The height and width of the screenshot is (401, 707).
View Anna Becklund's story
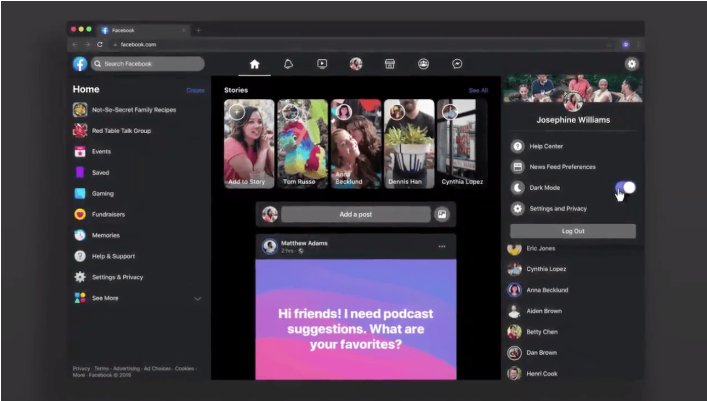pyautogui.click(x=356, y=143)
